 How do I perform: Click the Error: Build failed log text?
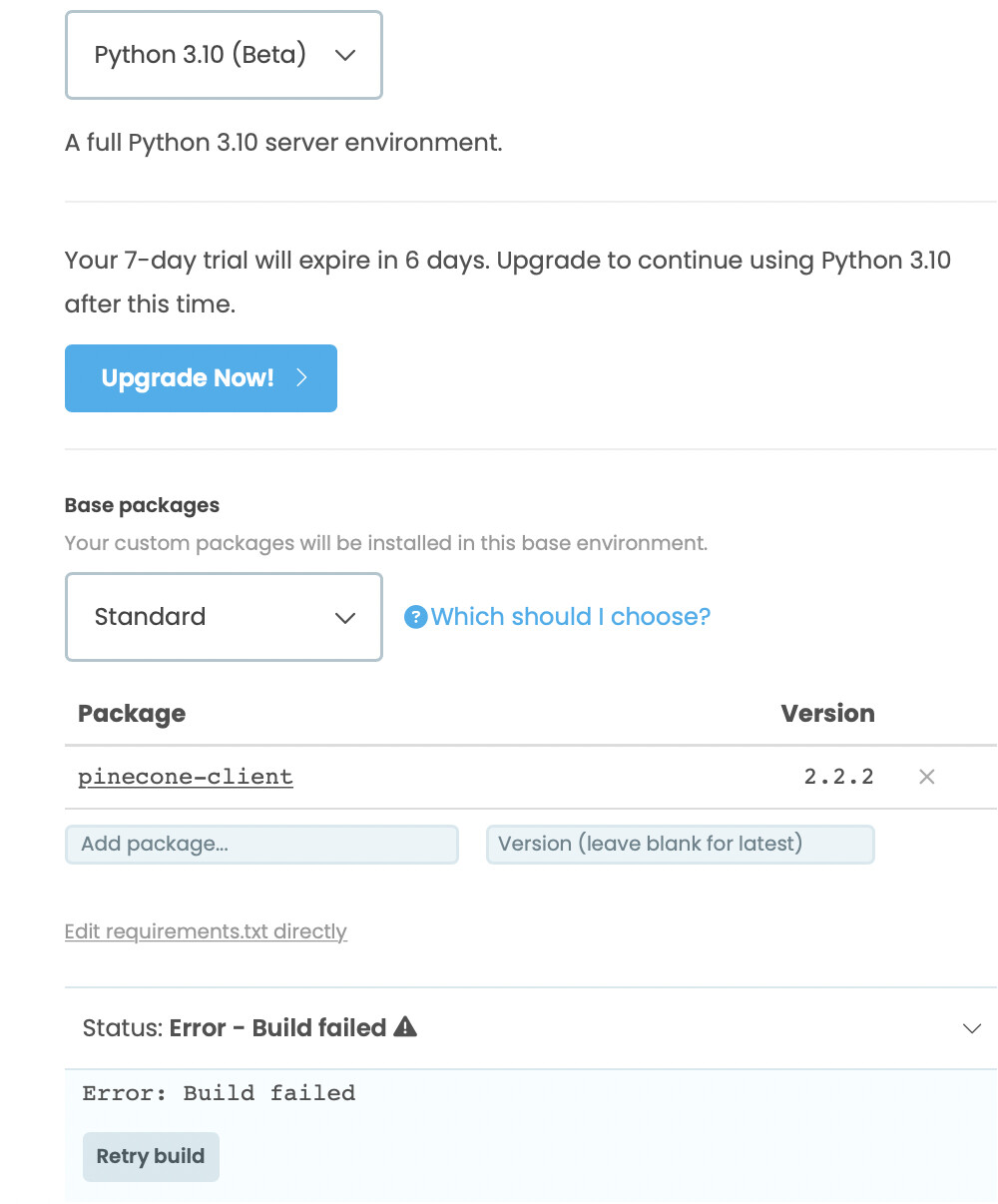click(219, 1093)
